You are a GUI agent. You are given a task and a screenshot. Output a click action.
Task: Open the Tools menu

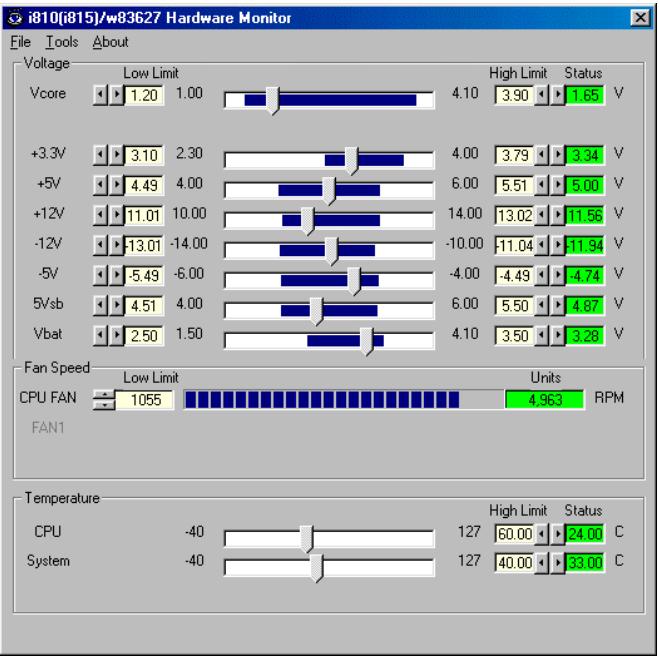click(x=62, y=42)
